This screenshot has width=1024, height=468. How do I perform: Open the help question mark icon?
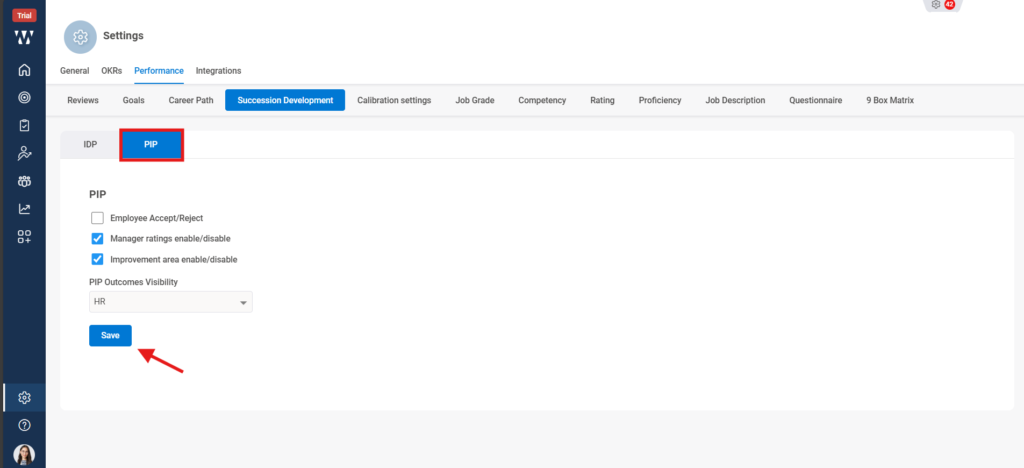tap(24, 425)
